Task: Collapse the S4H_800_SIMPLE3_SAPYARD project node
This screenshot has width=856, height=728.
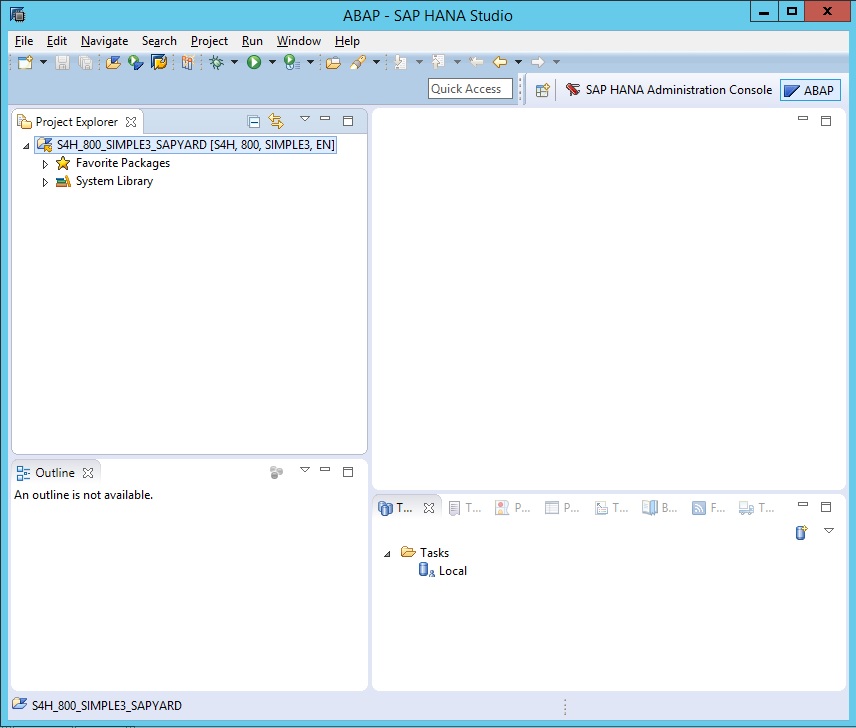Action: (x=26, y=146)
